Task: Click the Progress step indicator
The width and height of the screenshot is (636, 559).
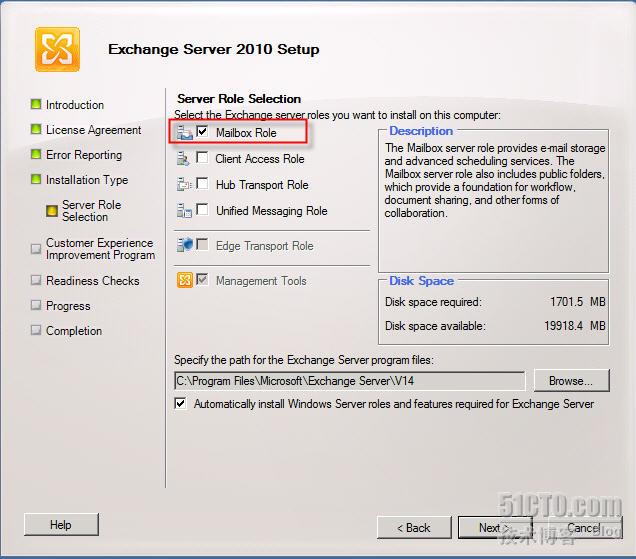Action: pos(36,305)
